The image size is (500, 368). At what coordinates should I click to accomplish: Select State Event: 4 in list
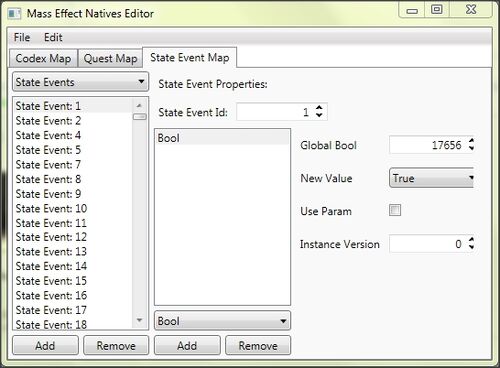click(73, 135)
